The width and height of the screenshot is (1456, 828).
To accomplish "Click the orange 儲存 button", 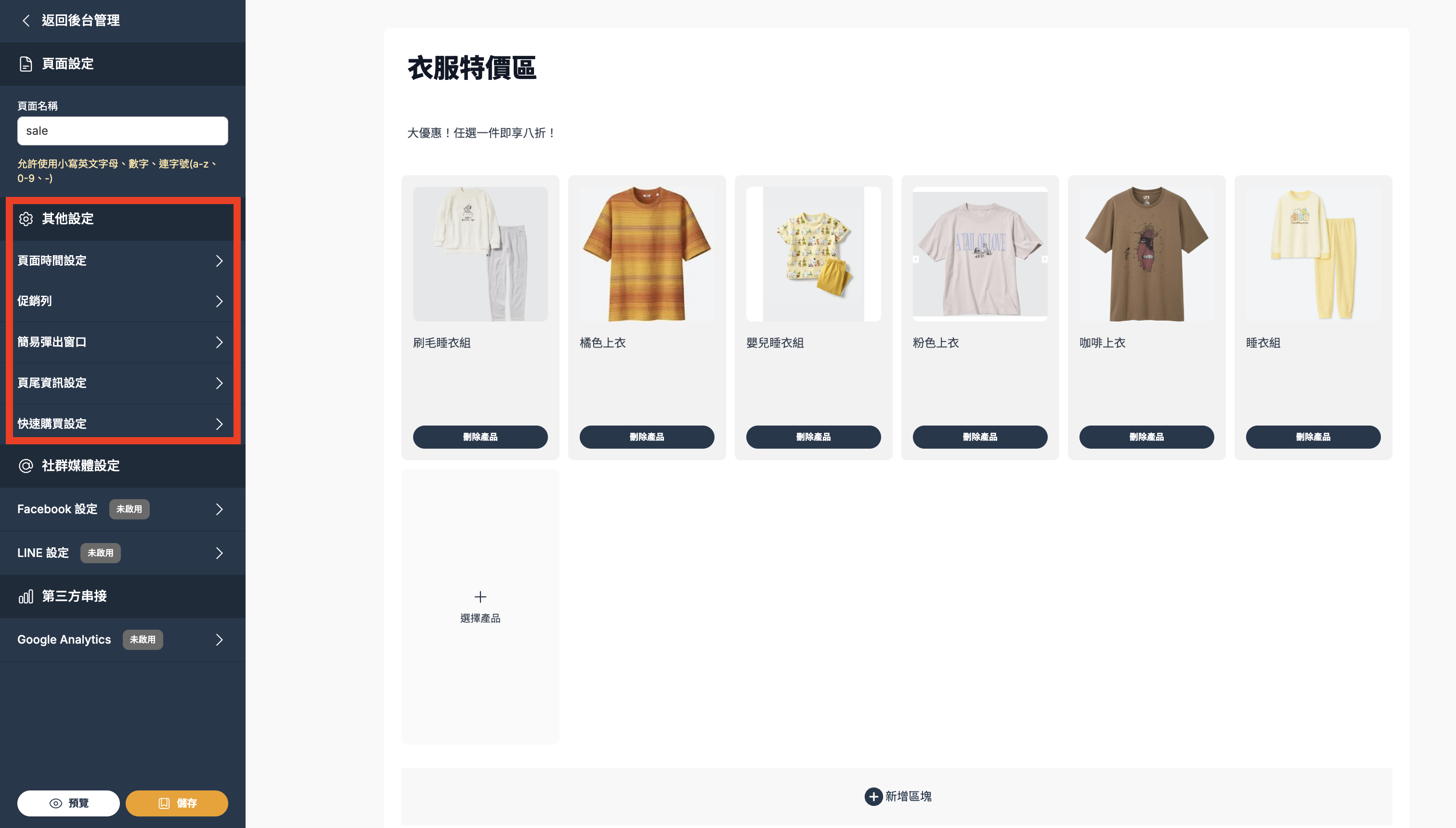I will (177, 803).
